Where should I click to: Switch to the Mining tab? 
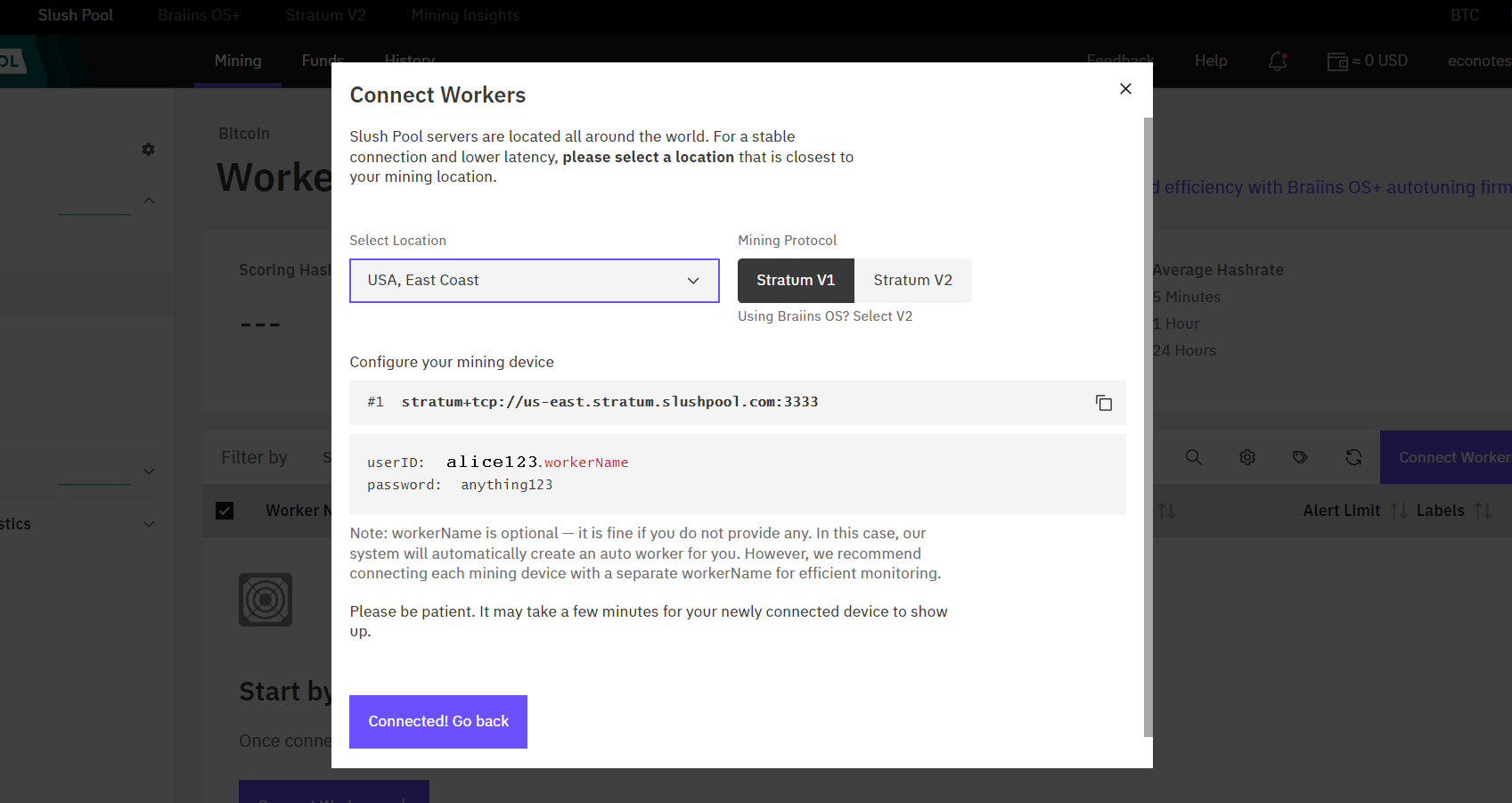click(238, 61)
